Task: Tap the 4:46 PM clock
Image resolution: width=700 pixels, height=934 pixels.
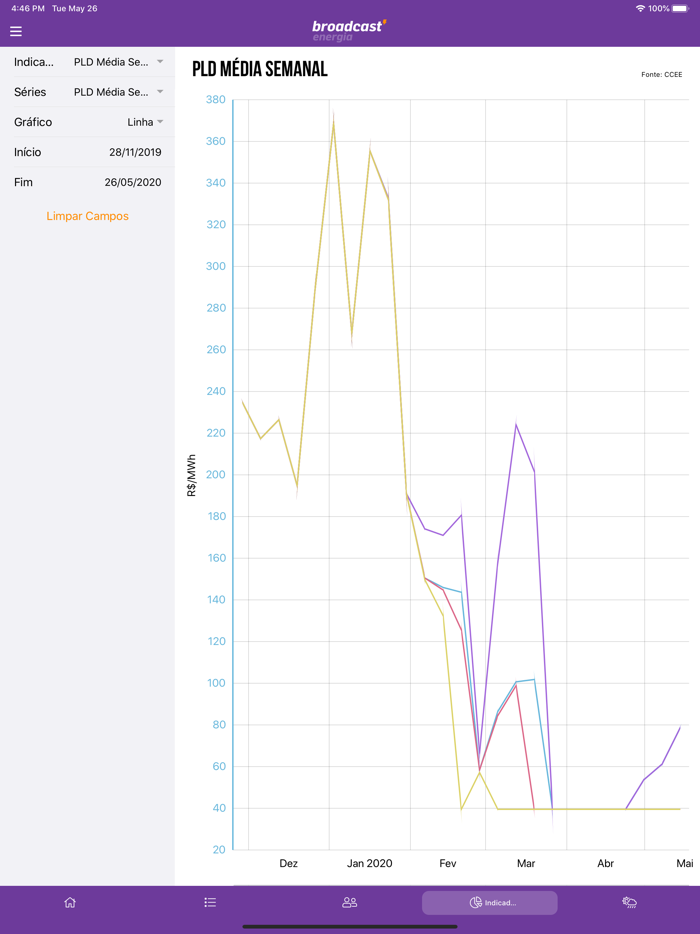Action: (28, 8)
